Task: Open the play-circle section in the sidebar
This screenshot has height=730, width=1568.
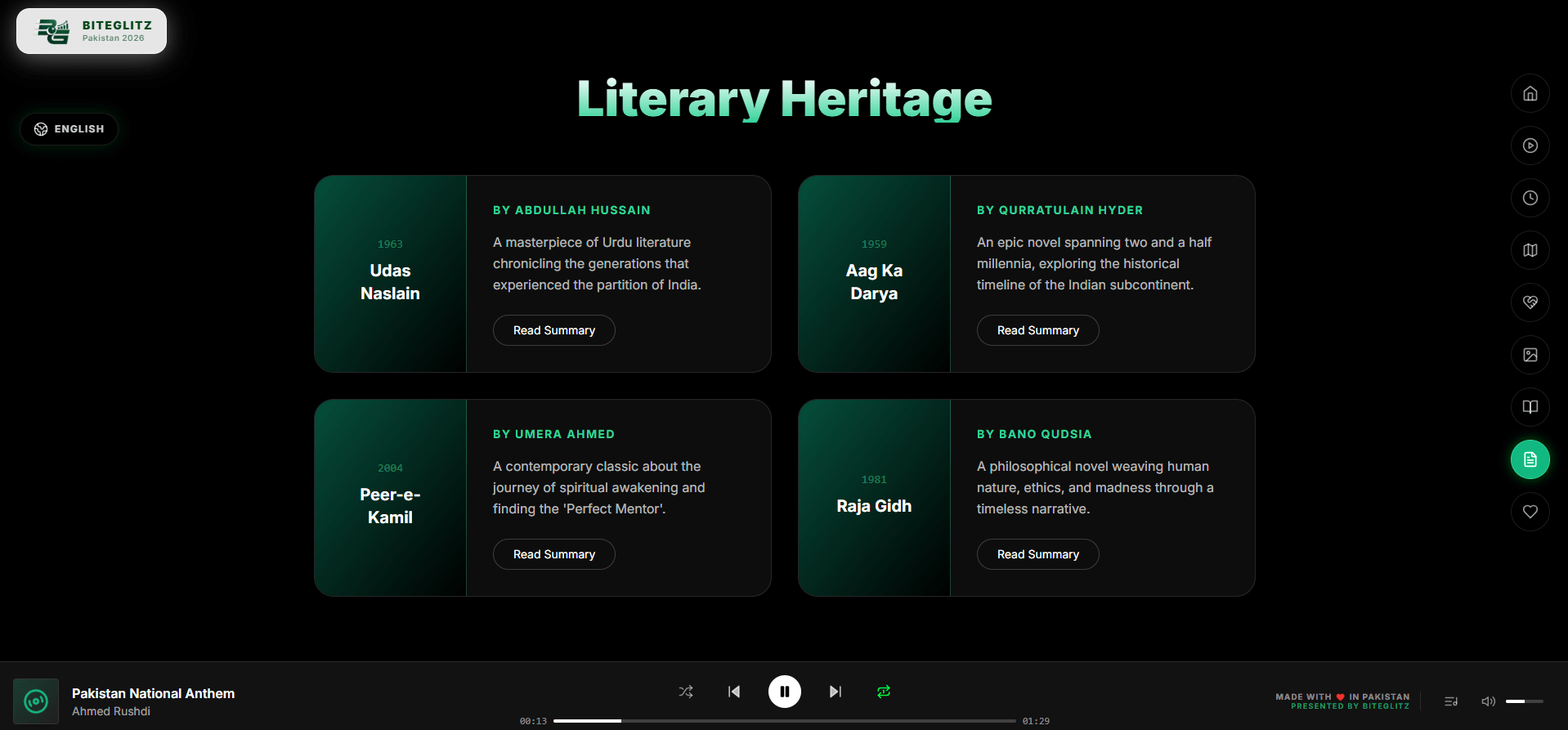Action: [x=1530, y=146]
